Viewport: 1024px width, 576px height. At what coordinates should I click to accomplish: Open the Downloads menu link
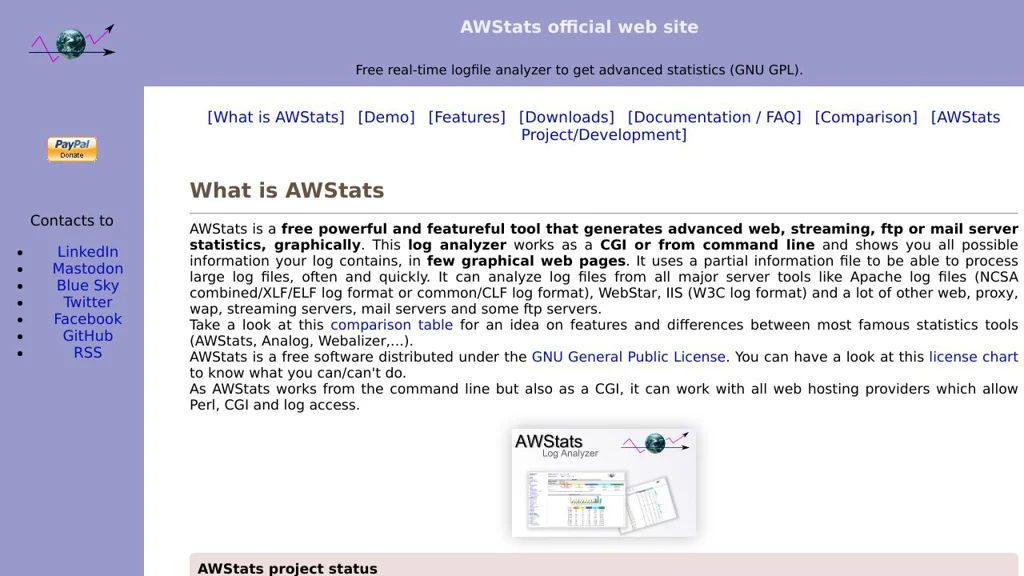[567, 117]
